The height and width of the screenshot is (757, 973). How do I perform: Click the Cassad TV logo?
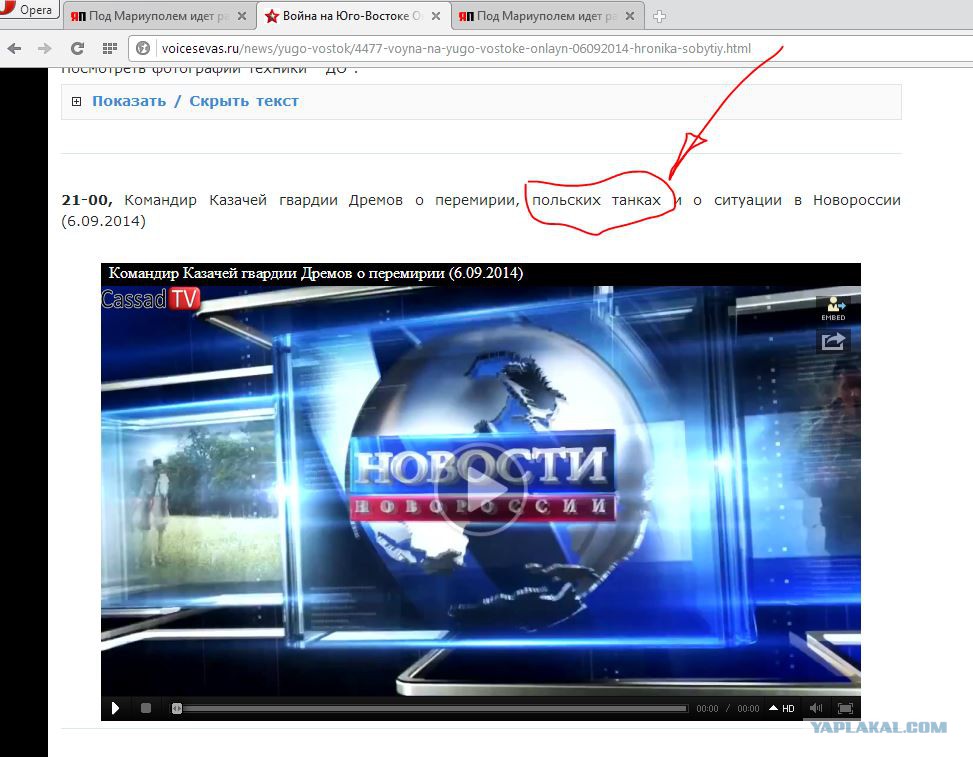coord(151,299)
